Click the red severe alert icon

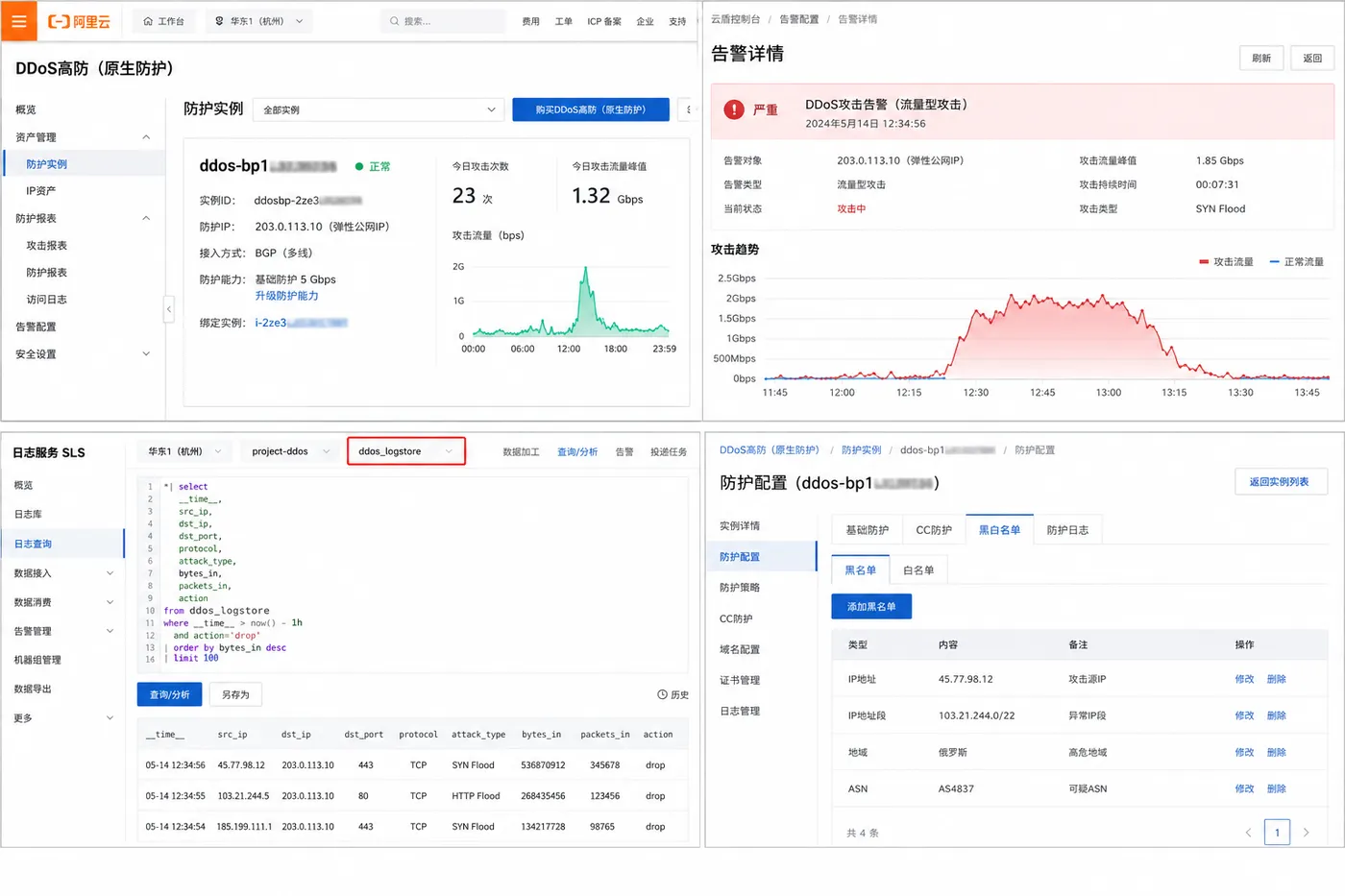coord(734,109)
